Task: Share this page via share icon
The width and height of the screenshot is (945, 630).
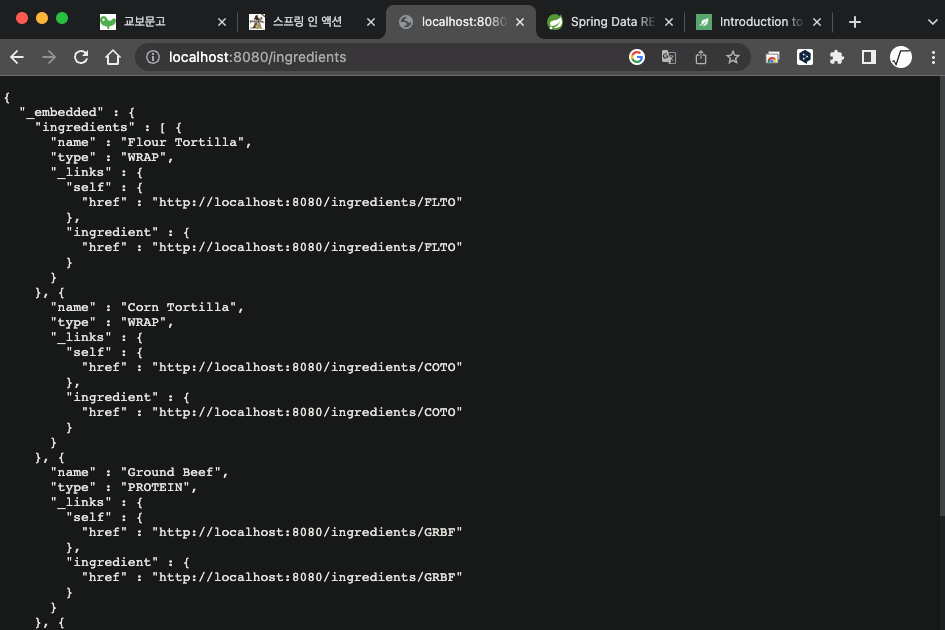Action: 701,57
